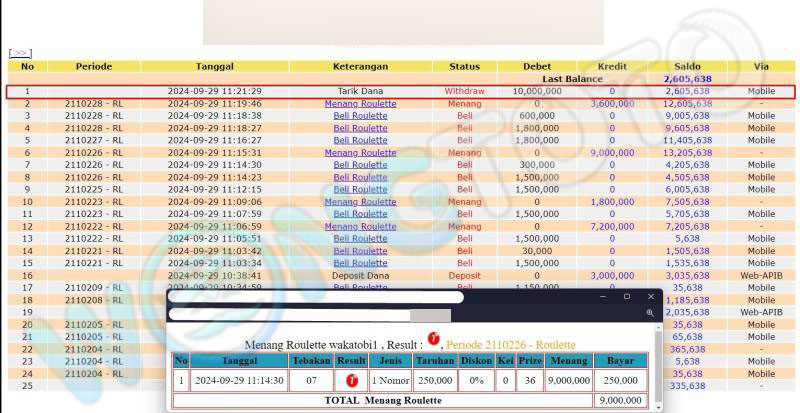Click the zoom magnifier icon in popup
The width and height of the screenshot is (800, 413).
point(649,313)
